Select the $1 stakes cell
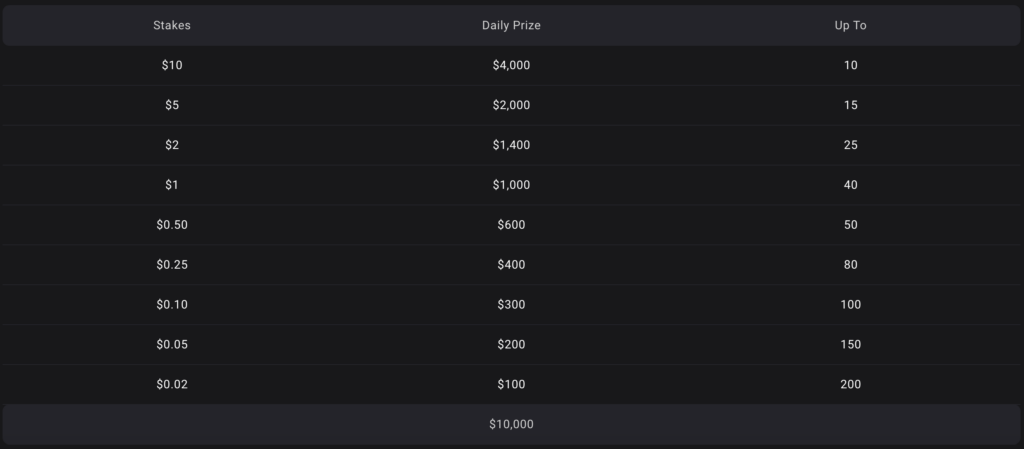This screenshot has height=449, width=1024. 172,185
